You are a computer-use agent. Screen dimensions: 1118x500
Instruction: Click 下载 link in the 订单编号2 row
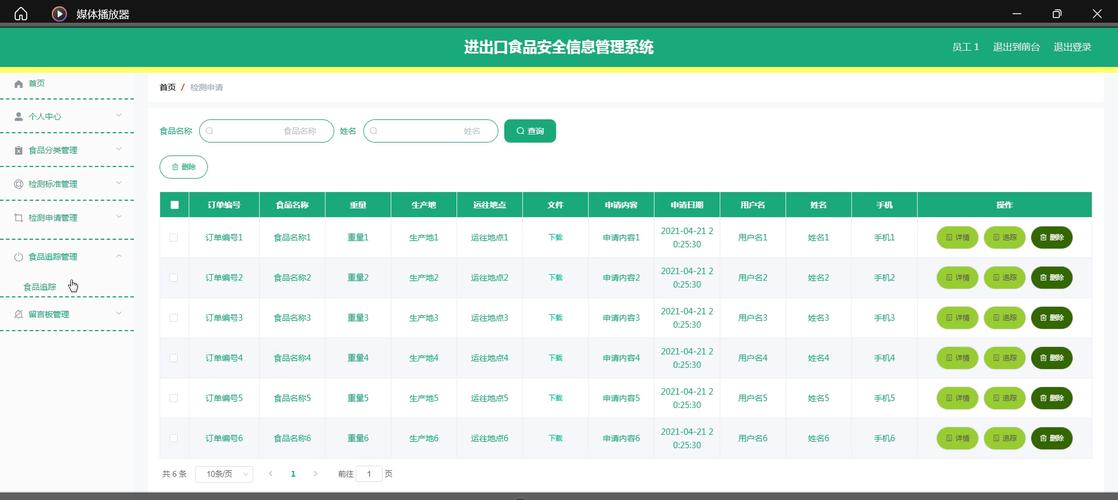pyautogui.click(x=555, y=278)
